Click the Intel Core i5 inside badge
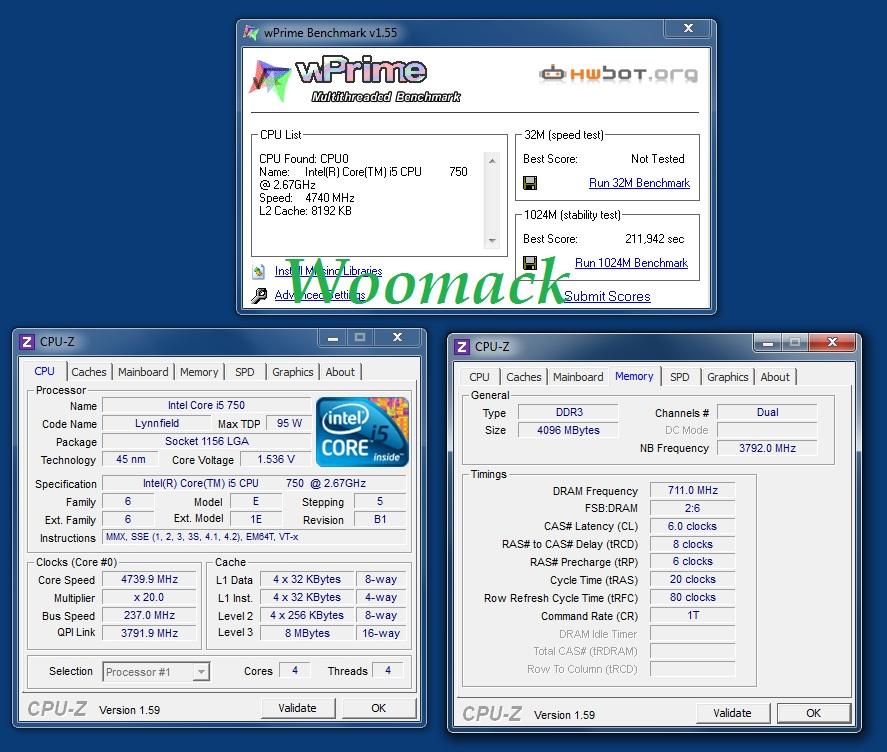The height and width of the screenshot is (752, 887). 362,432
